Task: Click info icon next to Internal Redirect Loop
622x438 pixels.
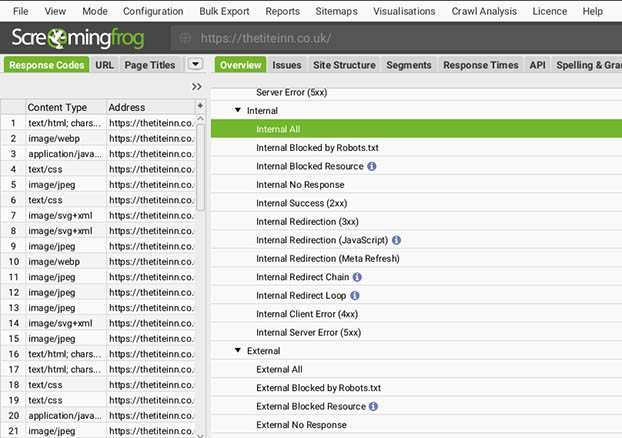Action: tap(354, 296)
